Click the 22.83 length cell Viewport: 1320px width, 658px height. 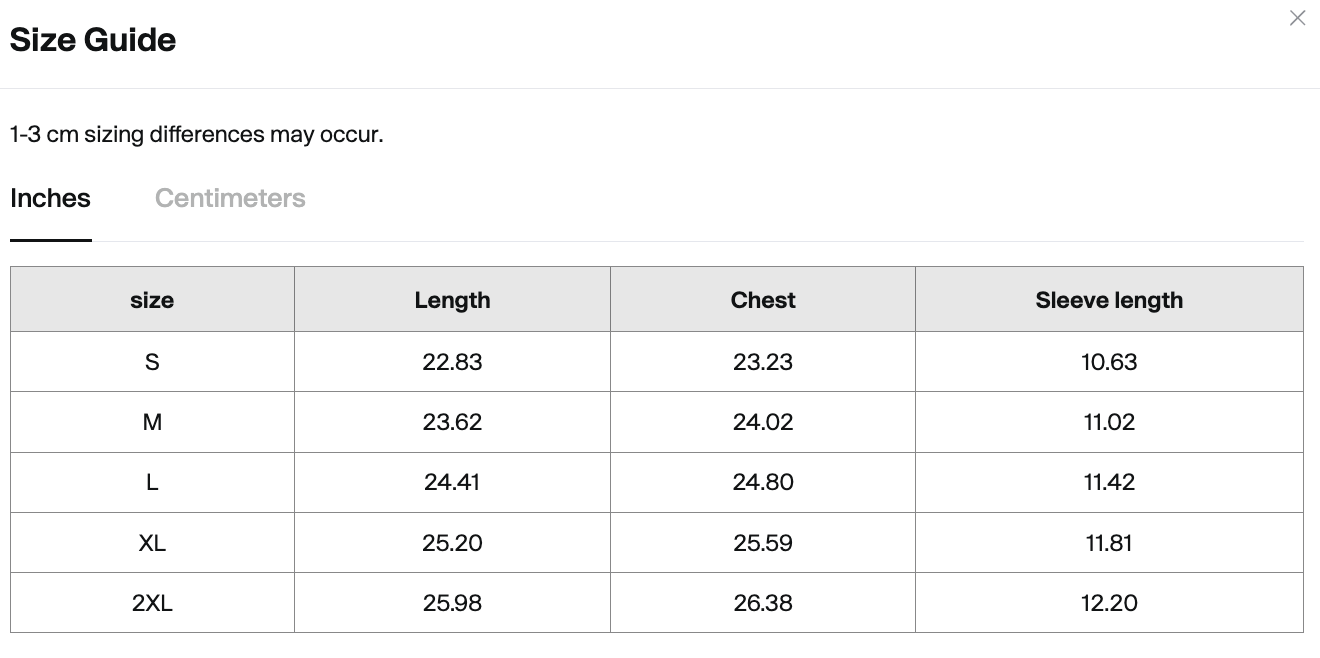(452, 362)
